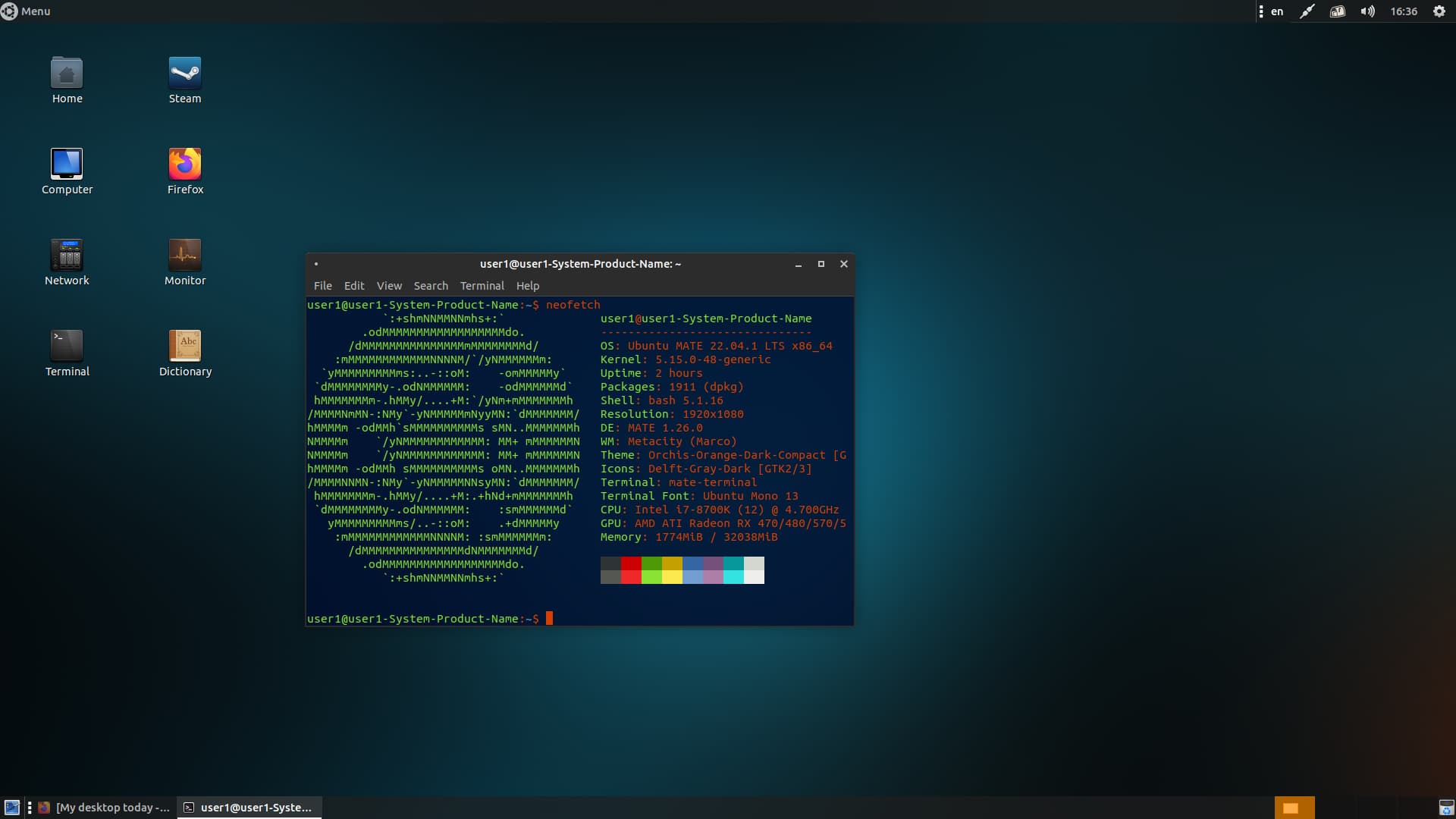This screenshot has height=819, width=1456.
Task: Open the Firefox desktop icon
Action: (184, 165)
